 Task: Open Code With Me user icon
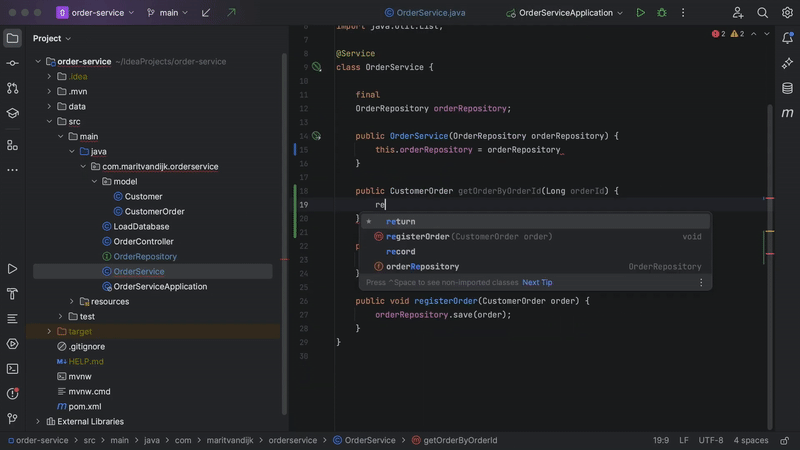pos(738,13)
